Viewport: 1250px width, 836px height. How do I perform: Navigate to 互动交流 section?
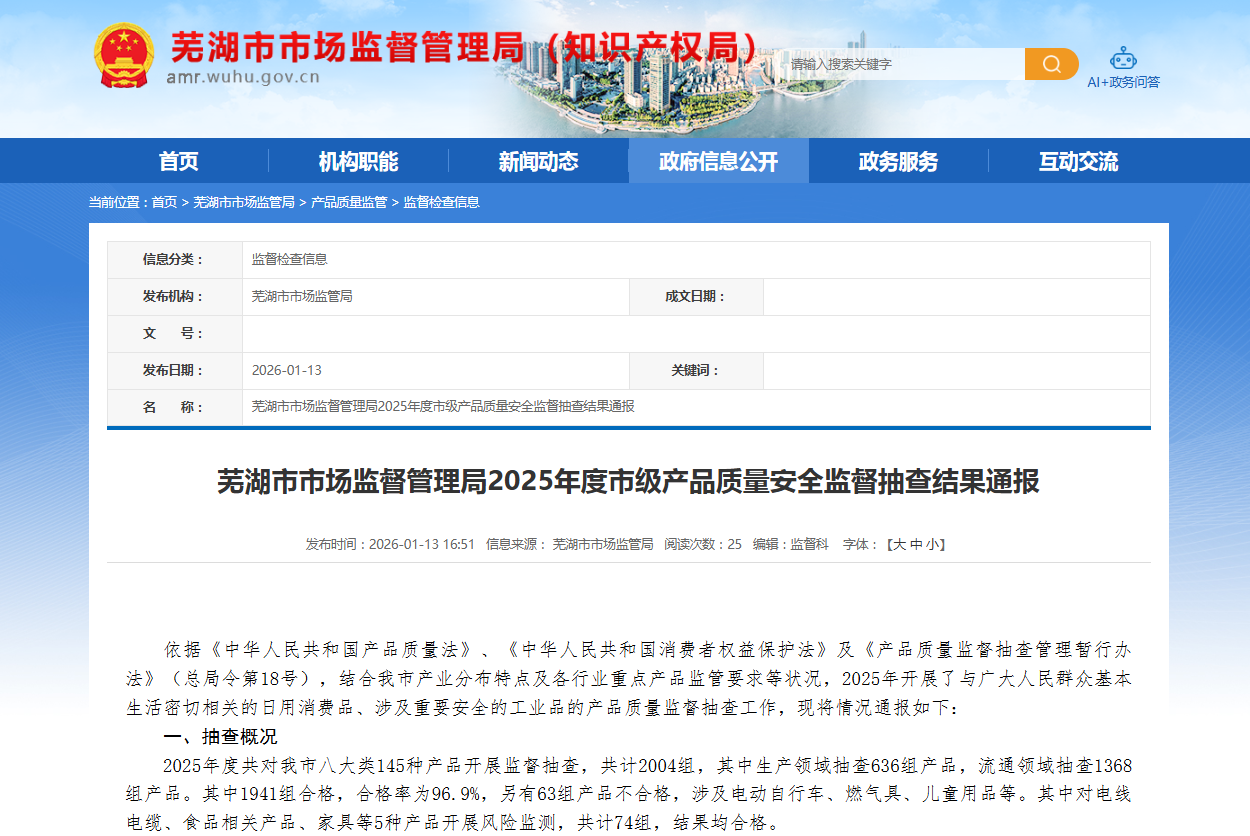coord(1078,161)
